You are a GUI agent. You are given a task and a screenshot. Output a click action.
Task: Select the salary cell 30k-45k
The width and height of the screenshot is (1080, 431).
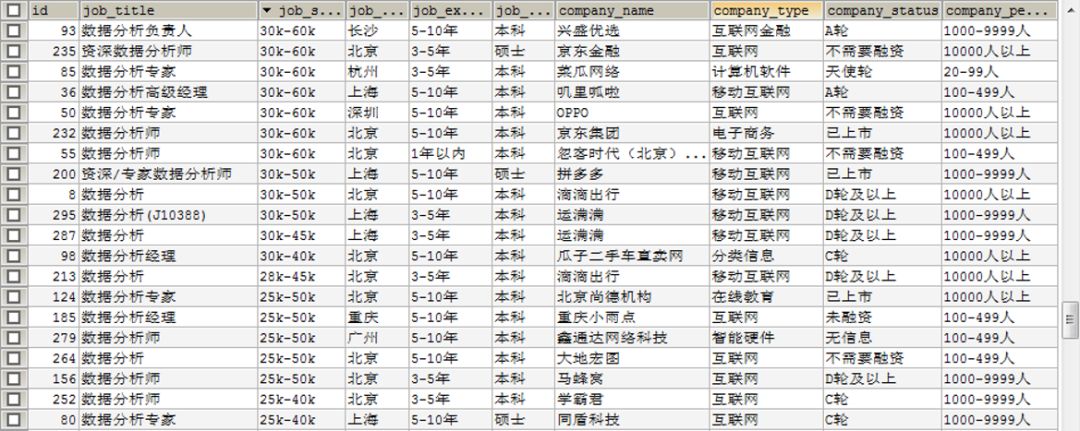coord(302,235)
